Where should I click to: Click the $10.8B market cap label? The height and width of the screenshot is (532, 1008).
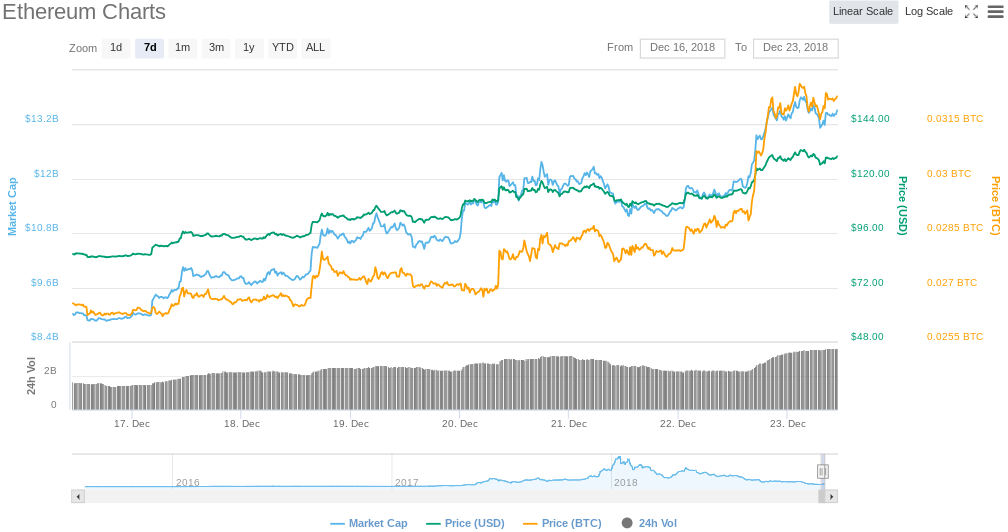(x=42, y=228)
